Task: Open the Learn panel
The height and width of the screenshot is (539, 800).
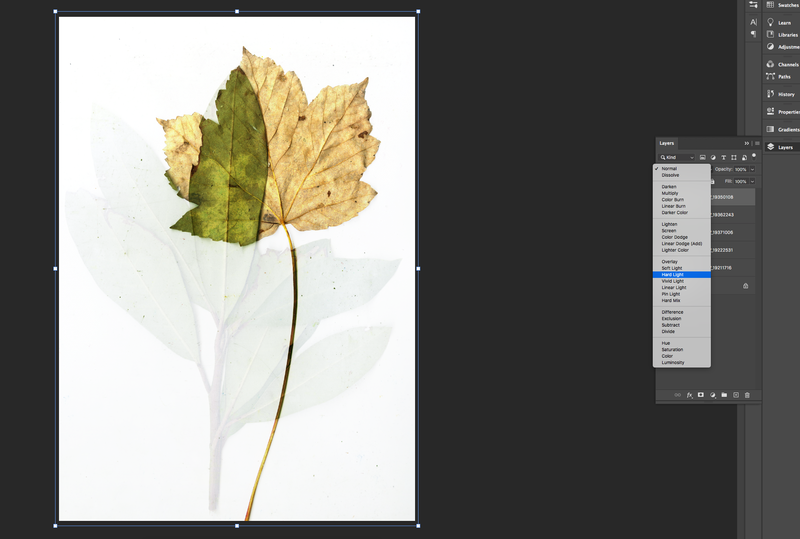Action: click(783, 22)
